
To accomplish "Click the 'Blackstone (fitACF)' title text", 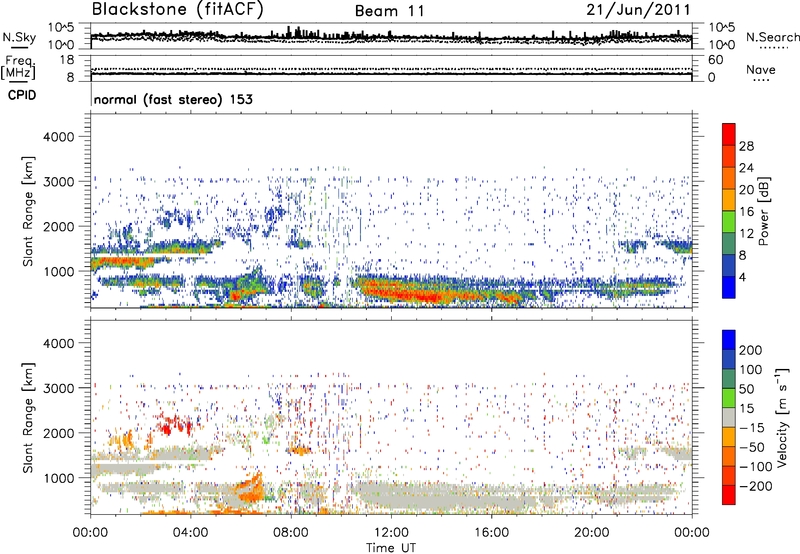I will point(178,9).
